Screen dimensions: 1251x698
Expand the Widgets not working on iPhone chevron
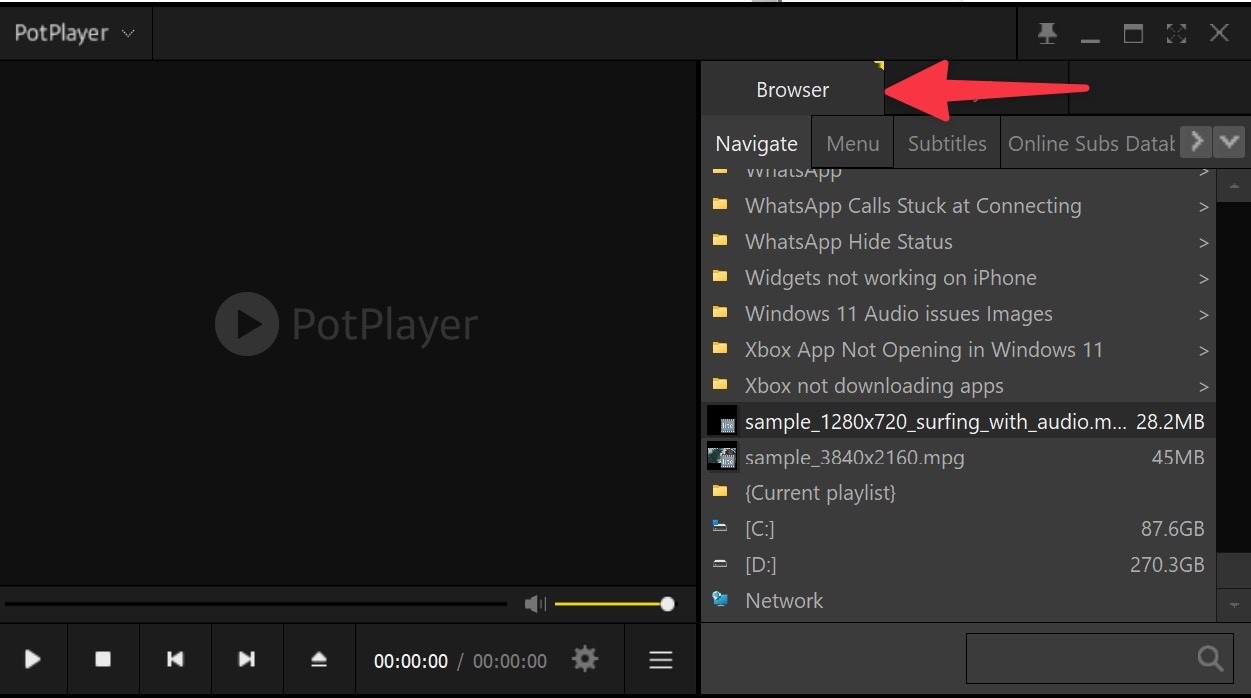tap(1204, 279)
